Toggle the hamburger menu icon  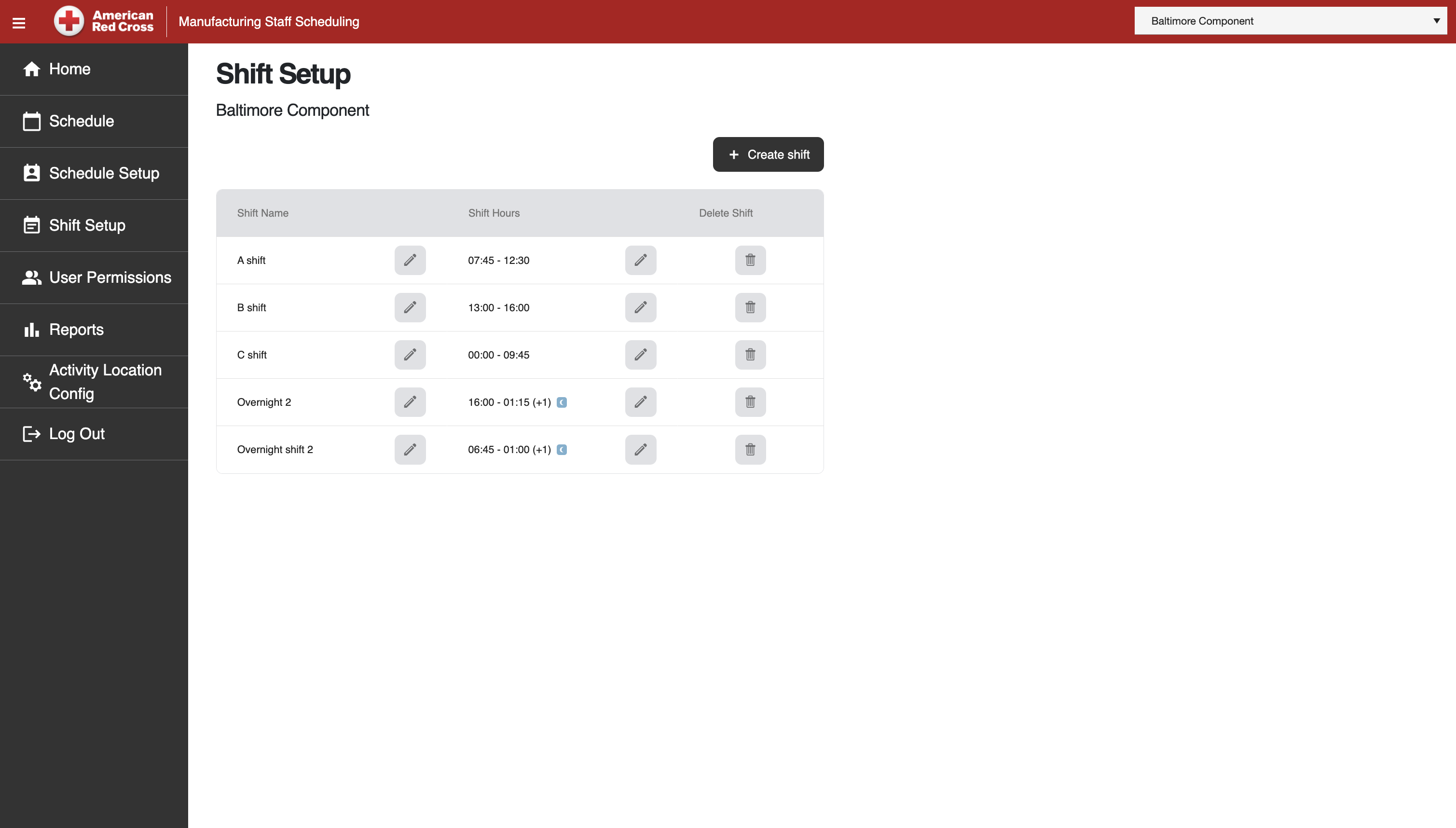[x=19, y=22]
